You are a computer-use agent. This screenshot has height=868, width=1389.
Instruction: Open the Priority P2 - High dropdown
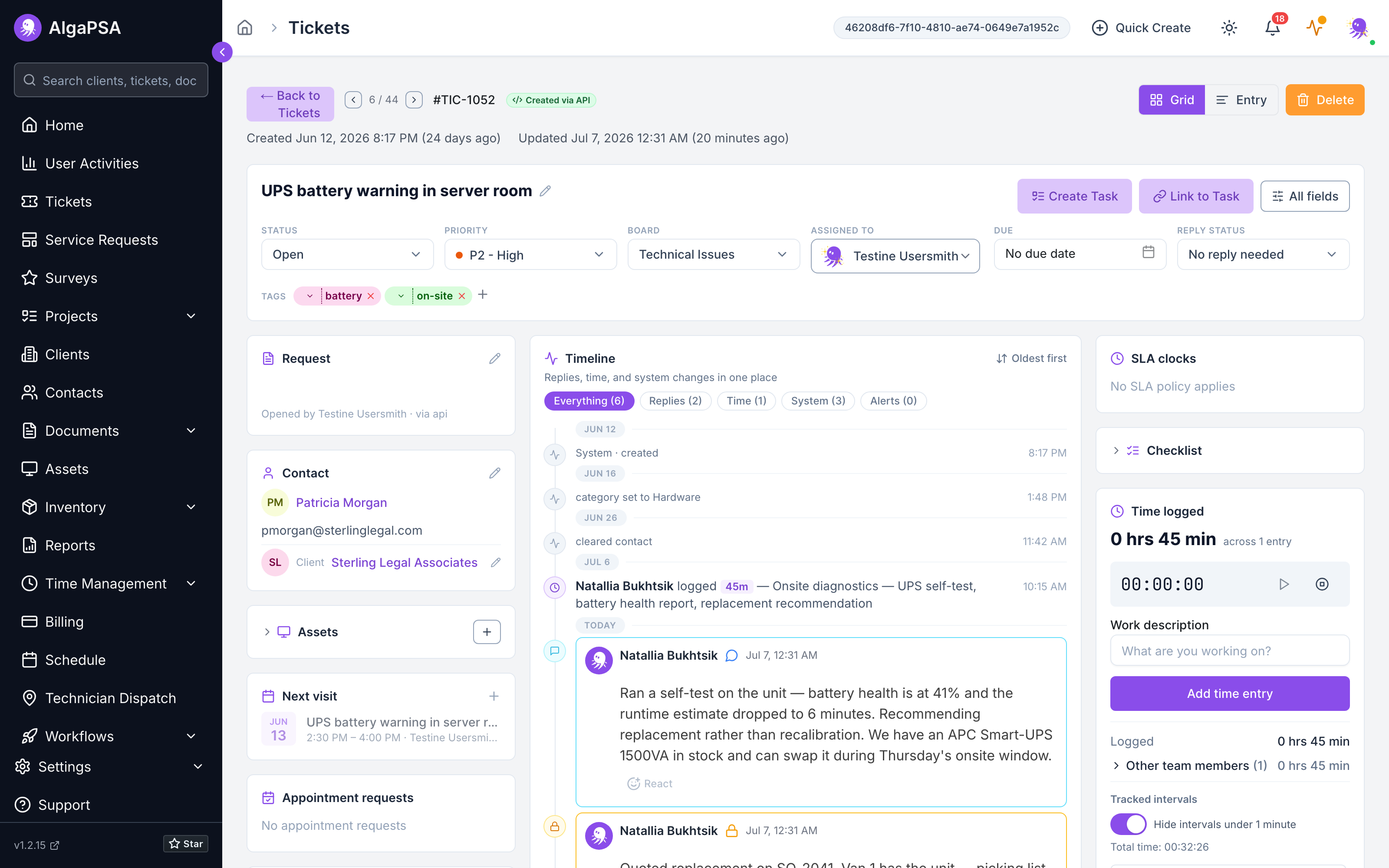coord(530,254)
